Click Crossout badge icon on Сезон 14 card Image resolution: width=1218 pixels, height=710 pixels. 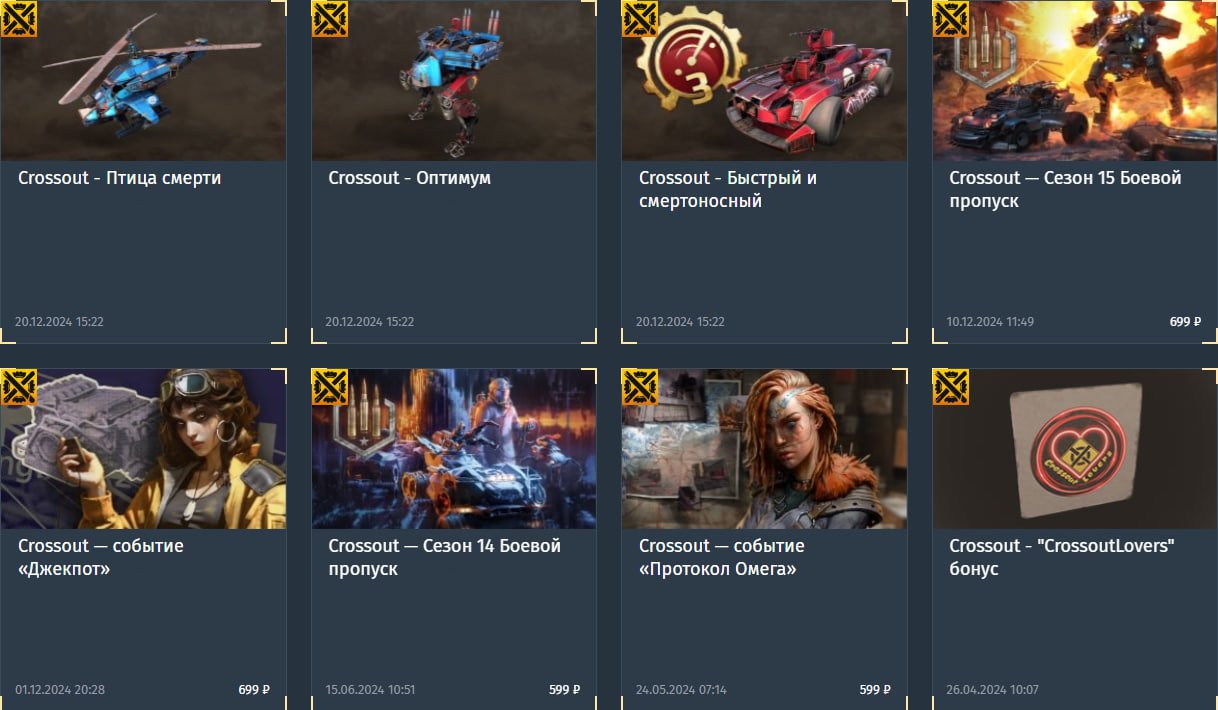pyautogui.click(x=329, y=386)
